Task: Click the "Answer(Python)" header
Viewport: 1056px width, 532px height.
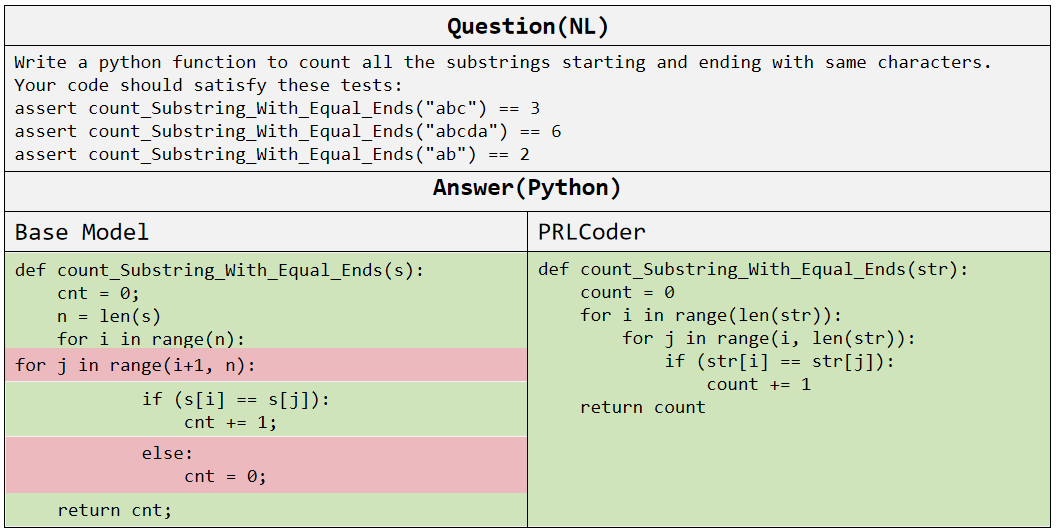Action: pos(527,188)
